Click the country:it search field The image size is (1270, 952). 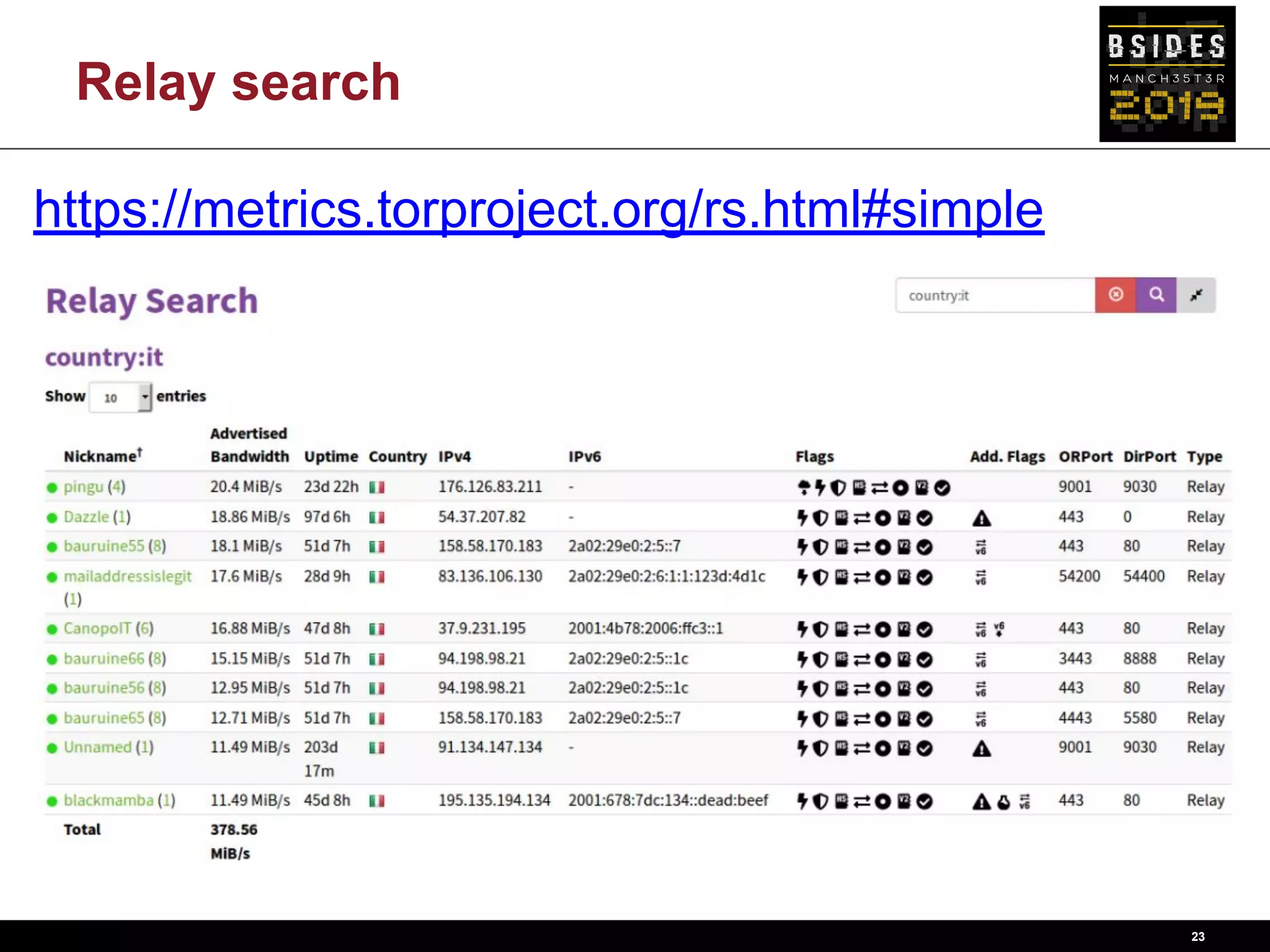[x=995, y=295]
